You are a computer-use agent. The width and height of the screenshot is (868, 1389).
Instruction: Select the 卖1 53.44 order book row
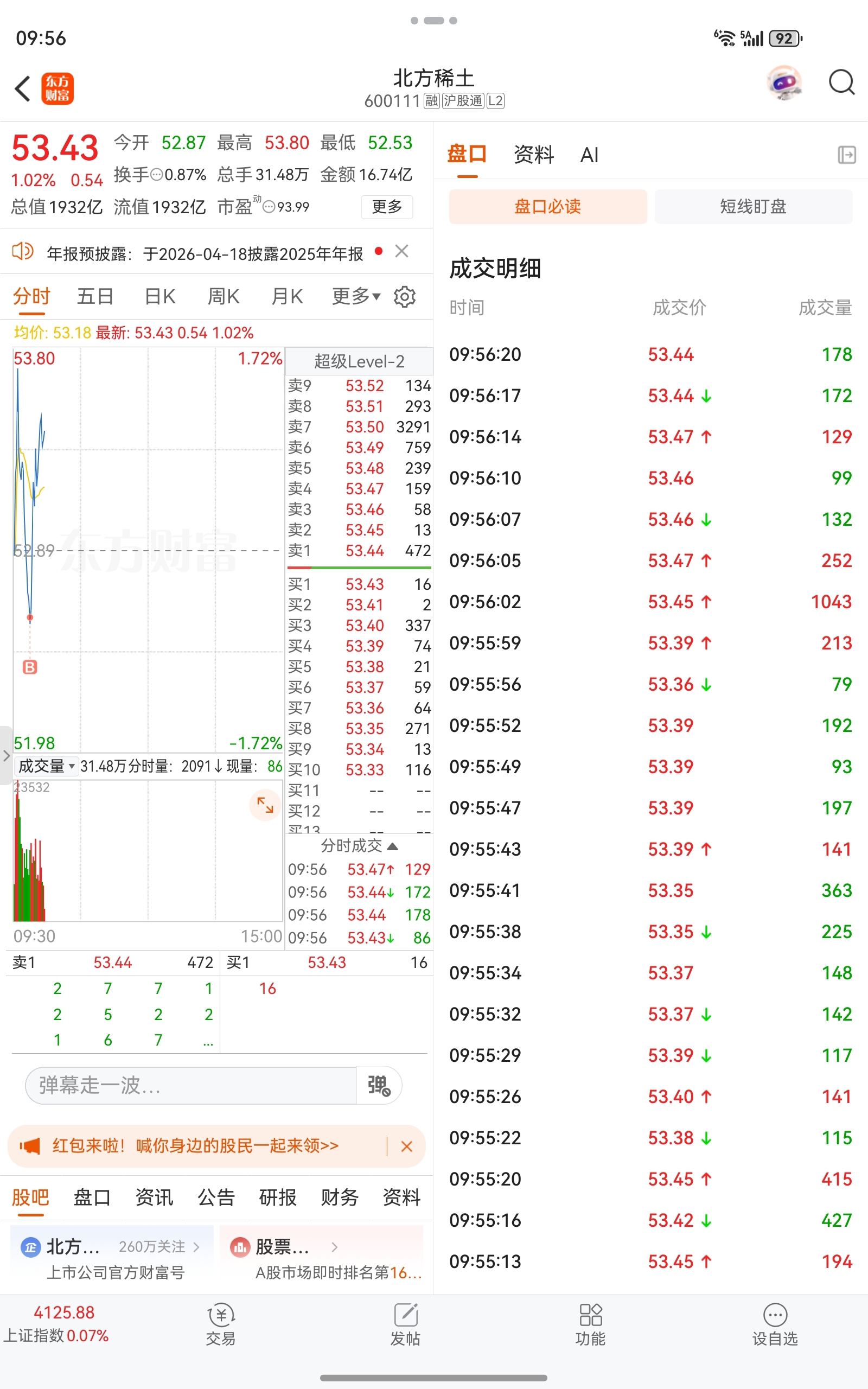[x=359, y=551]
